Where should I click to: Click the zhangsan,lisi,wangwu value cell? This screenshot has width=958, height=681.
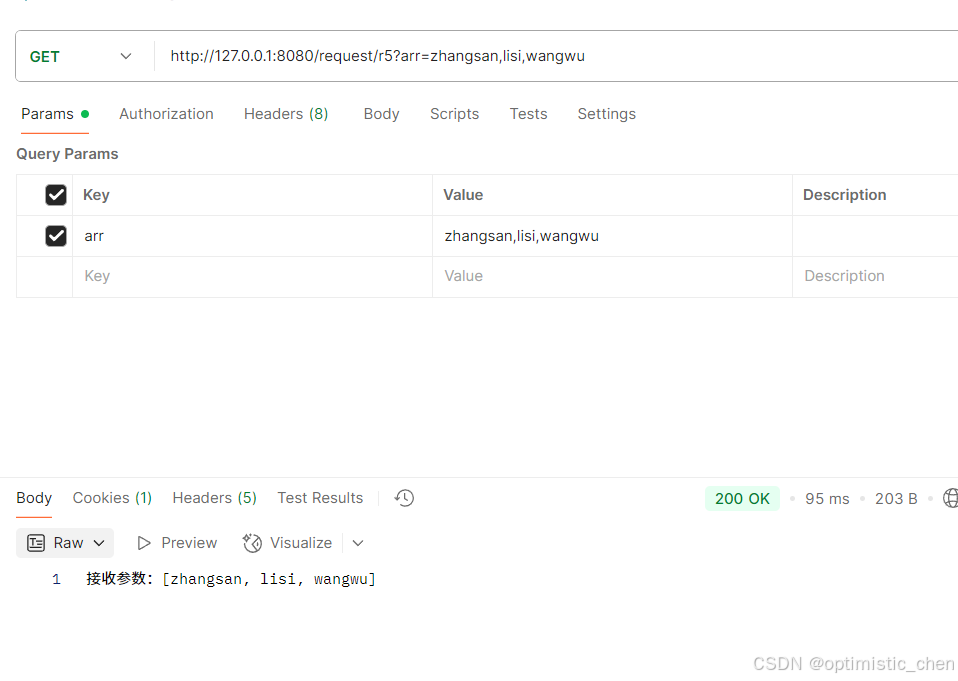click(x=612, y=236)
